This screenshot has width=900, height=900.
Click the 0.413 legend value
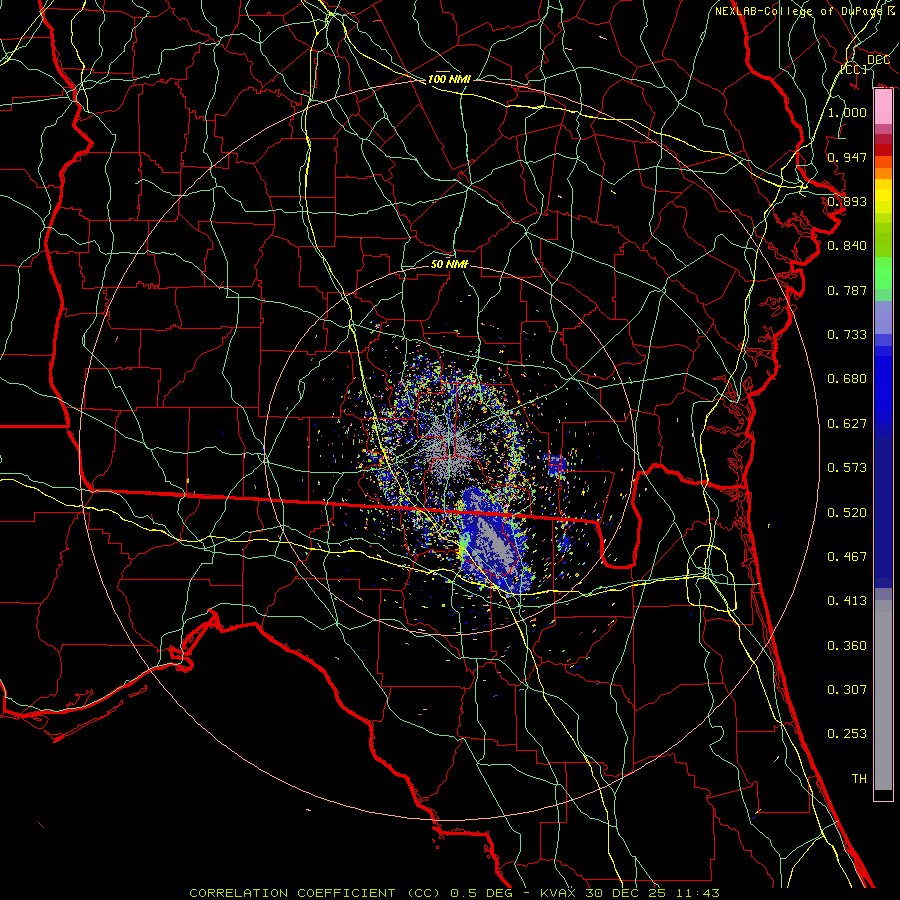(x=847, y=601)
